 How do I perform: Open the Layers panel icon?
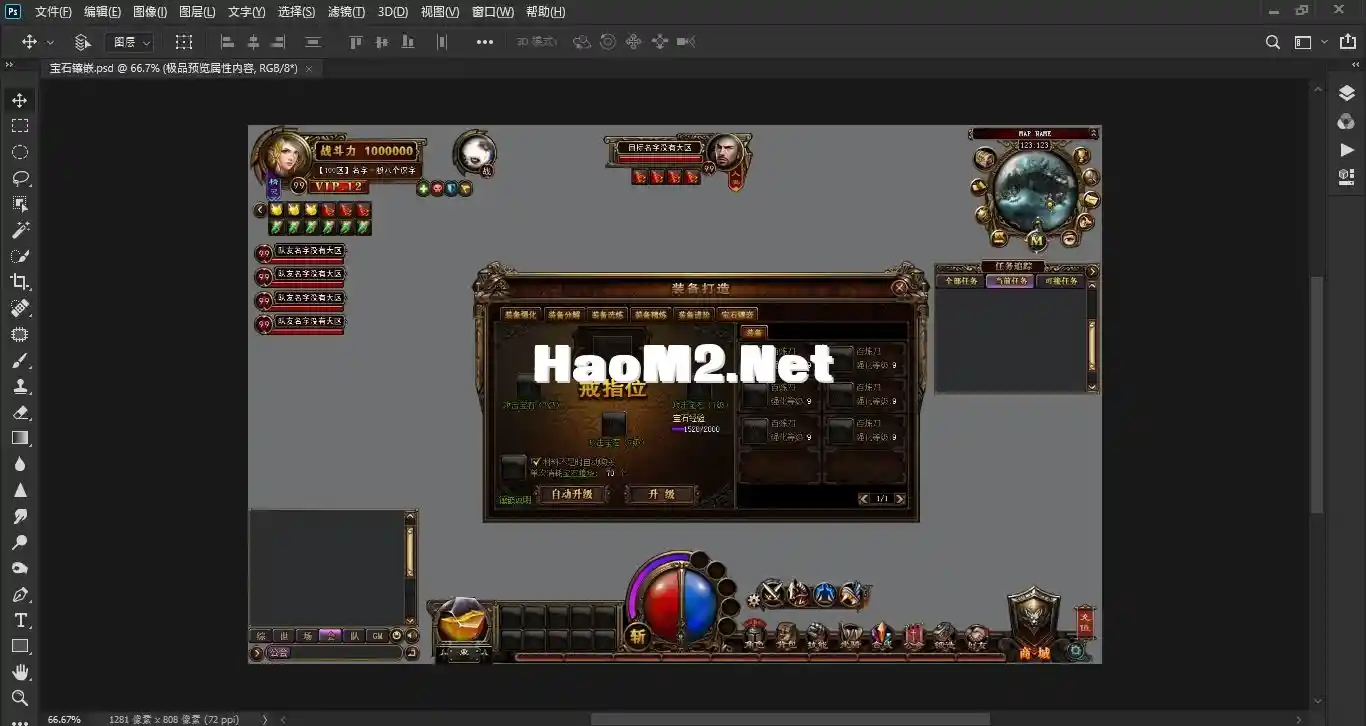click(1346, 93)
